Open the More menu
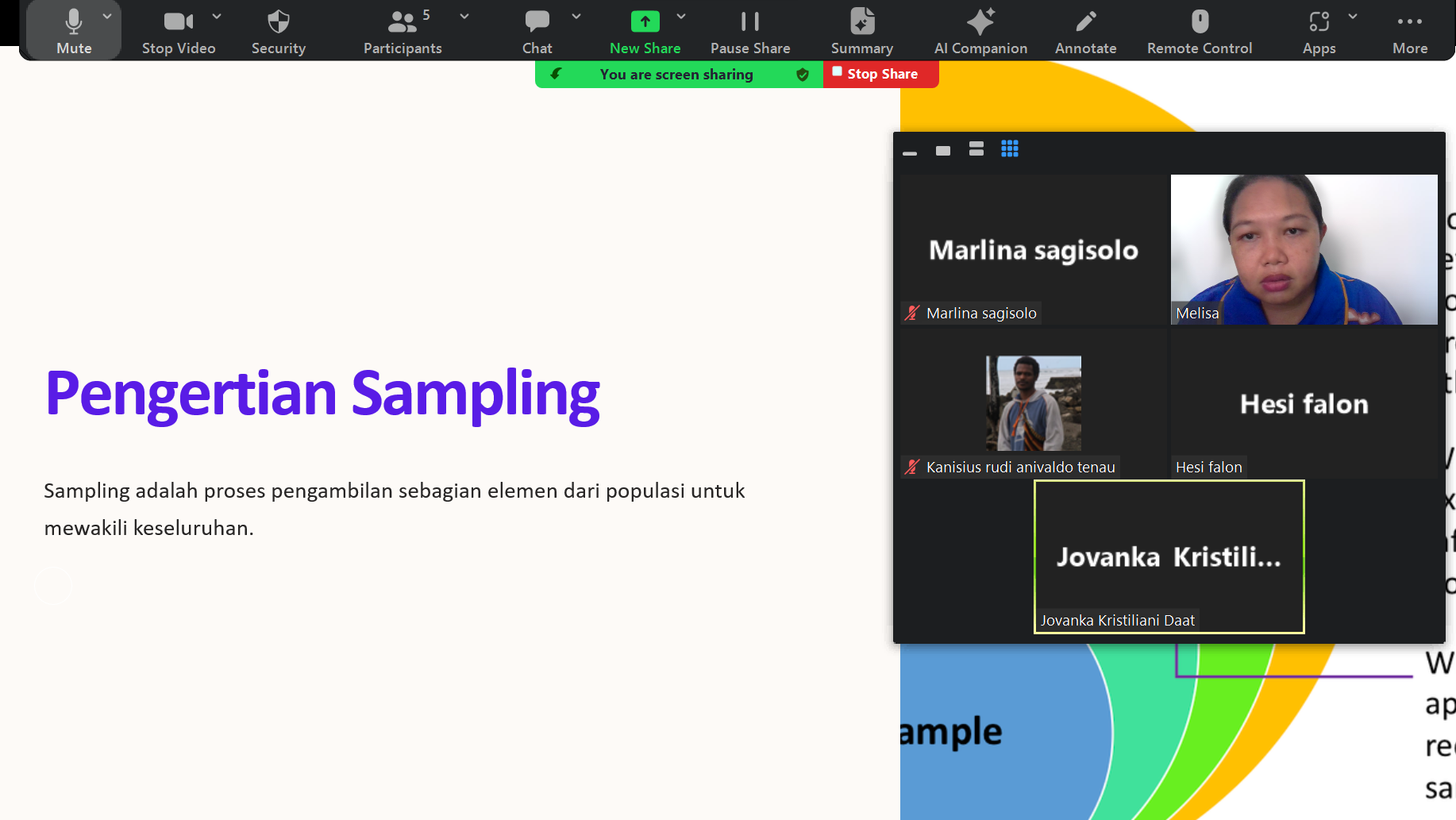This screenshot has height=820, width=1456. coord(1409,30)
